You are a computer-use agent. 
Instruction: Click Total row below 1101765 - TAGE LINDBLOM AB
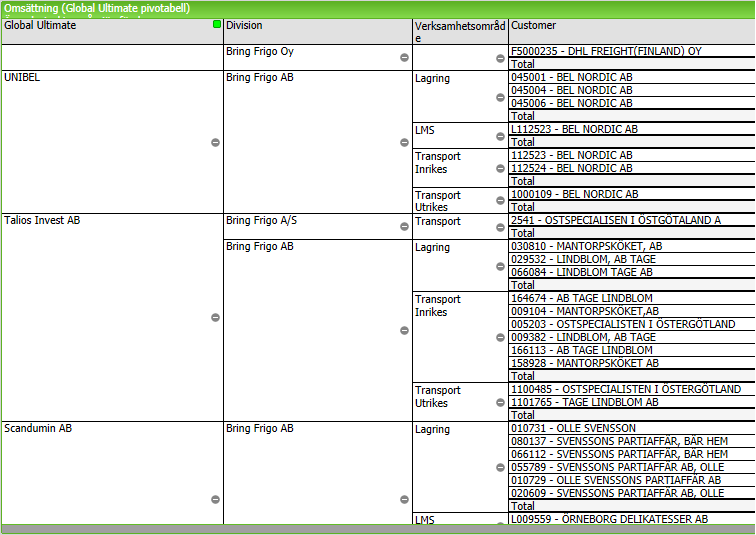[632, 415]
